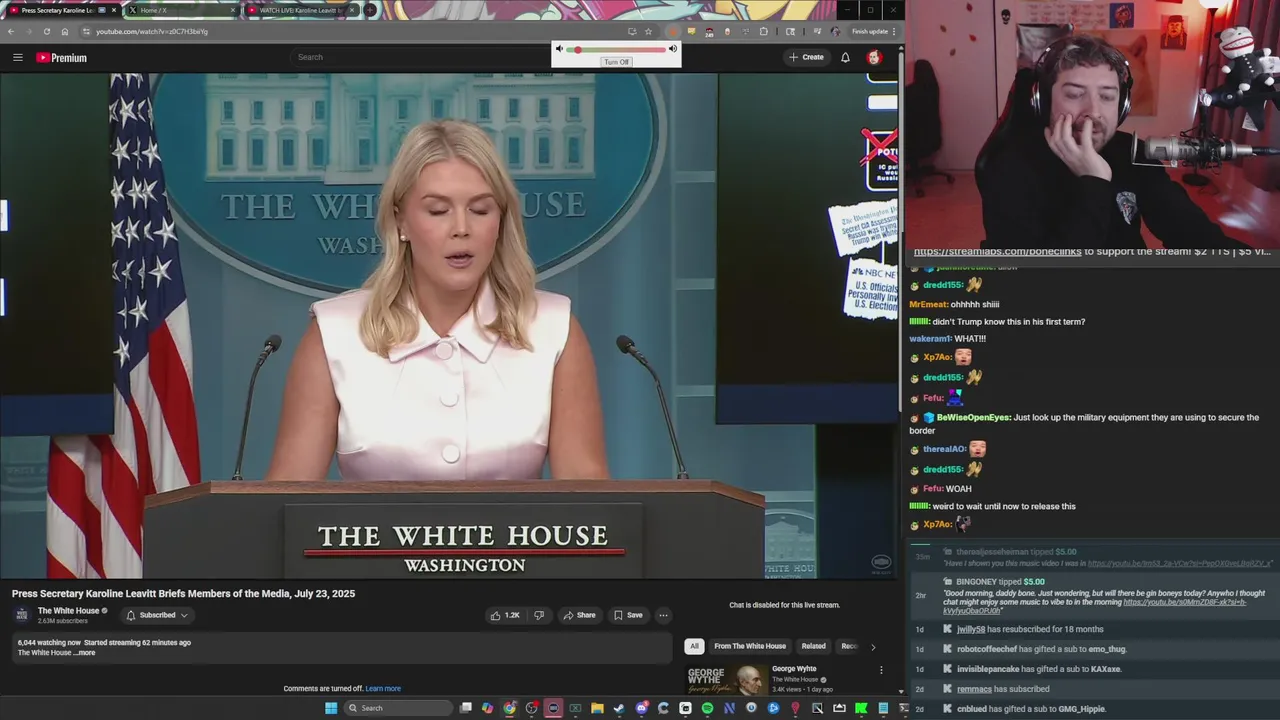Screen dimensions: 1280x720
Task: Dislike the Karoline Leavitt briefing video
Action: point(539,615)
